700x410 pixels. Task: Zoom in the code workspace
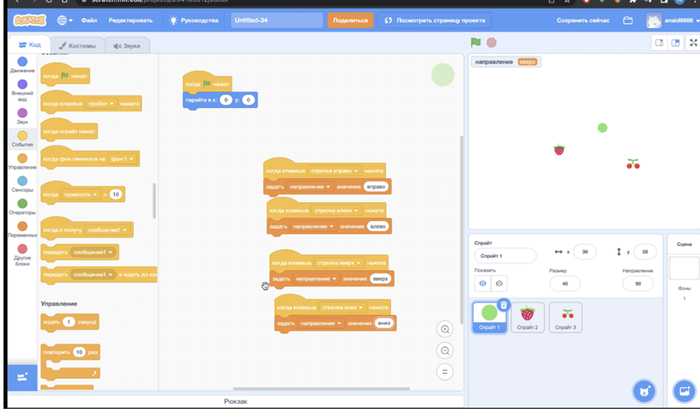pyautogui.click(x=445, y=329)
